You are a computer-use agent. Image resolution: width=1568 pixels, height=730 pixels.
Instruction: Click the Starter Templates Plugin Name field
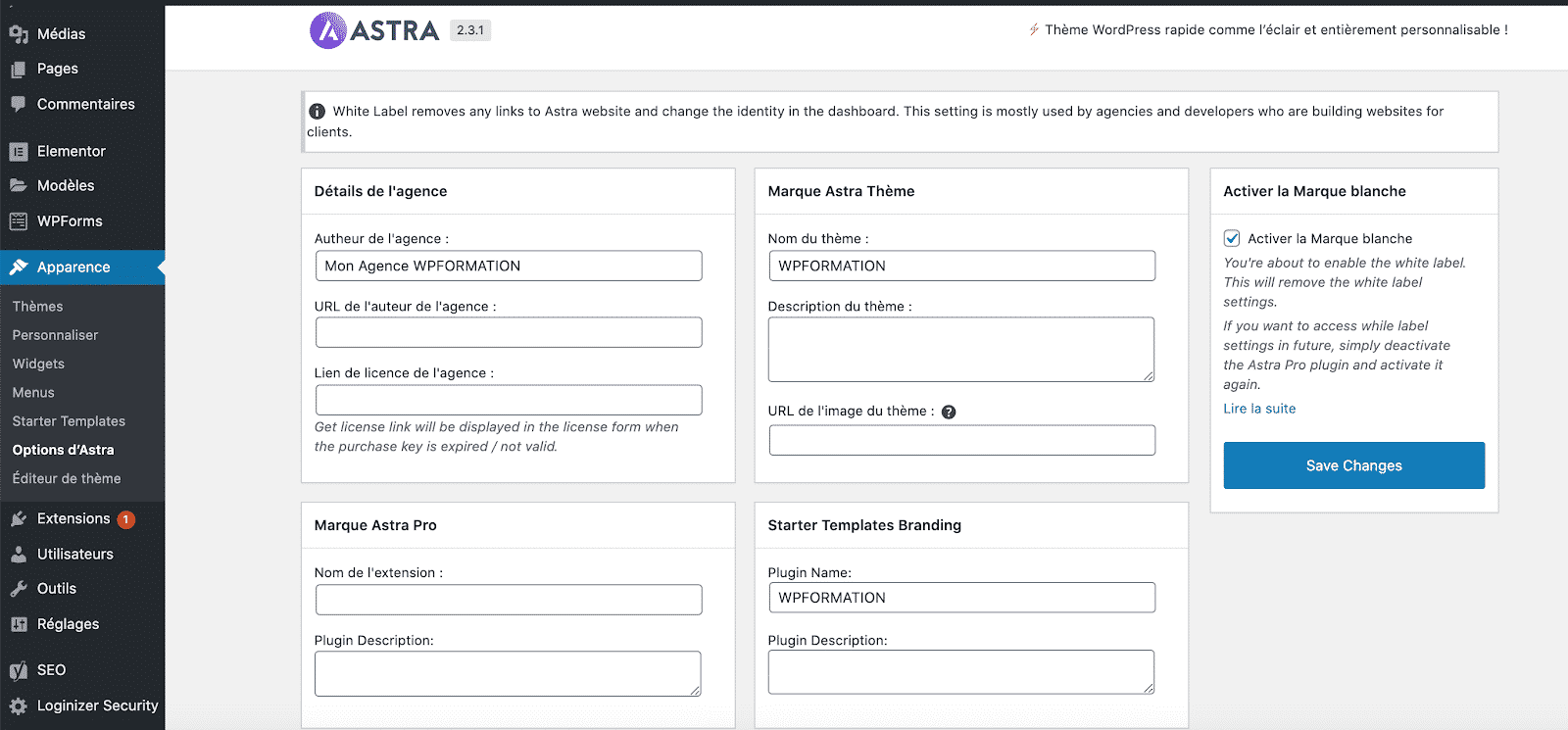(961, 598)
